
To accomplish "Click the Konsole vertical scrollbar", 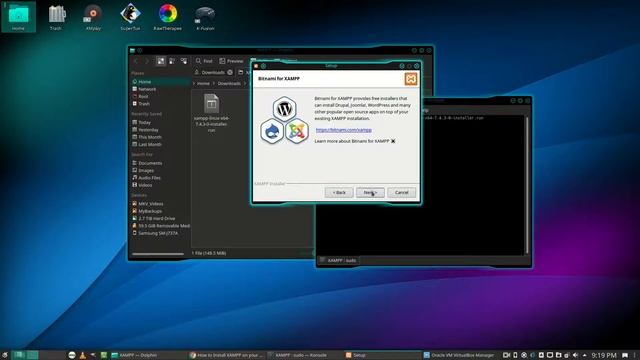I will [x=527, y=185].
